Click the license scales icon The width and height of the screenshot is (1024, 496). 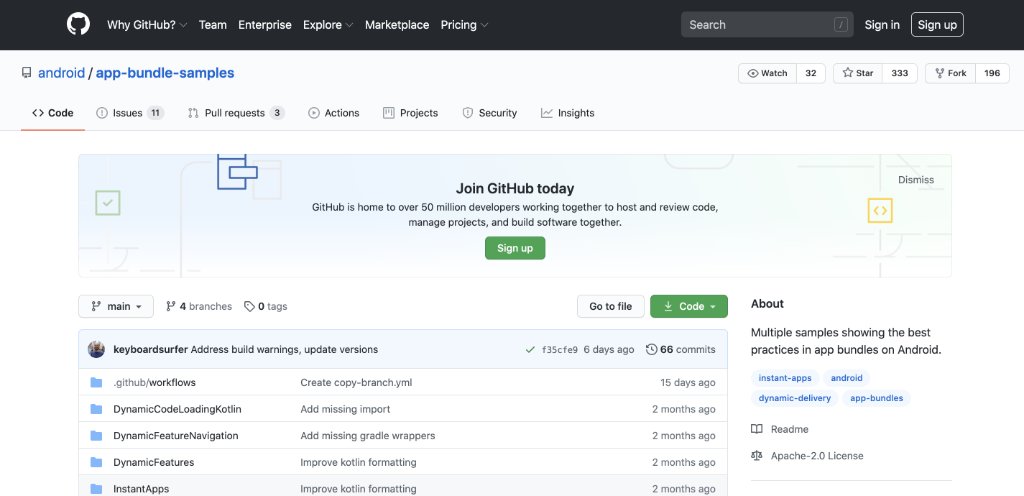click(757, 456)
